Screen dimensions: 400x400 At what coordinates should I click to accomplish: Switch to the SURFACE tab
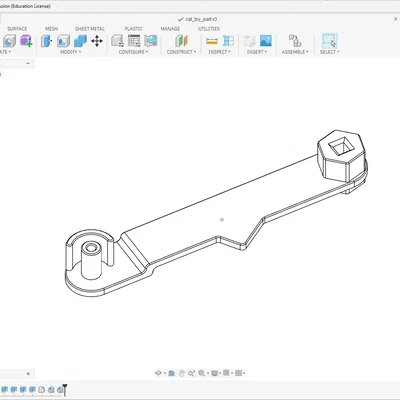[17, 29]
